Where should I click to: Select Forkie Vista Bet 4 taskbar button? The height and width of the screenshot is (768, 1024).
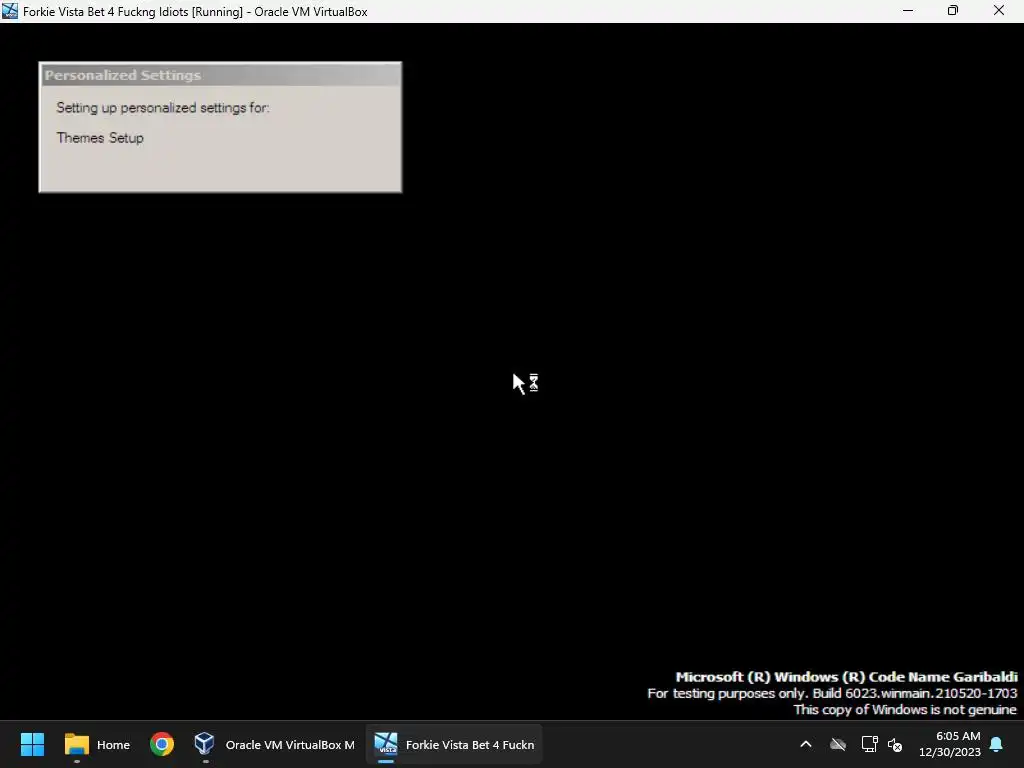454,744
